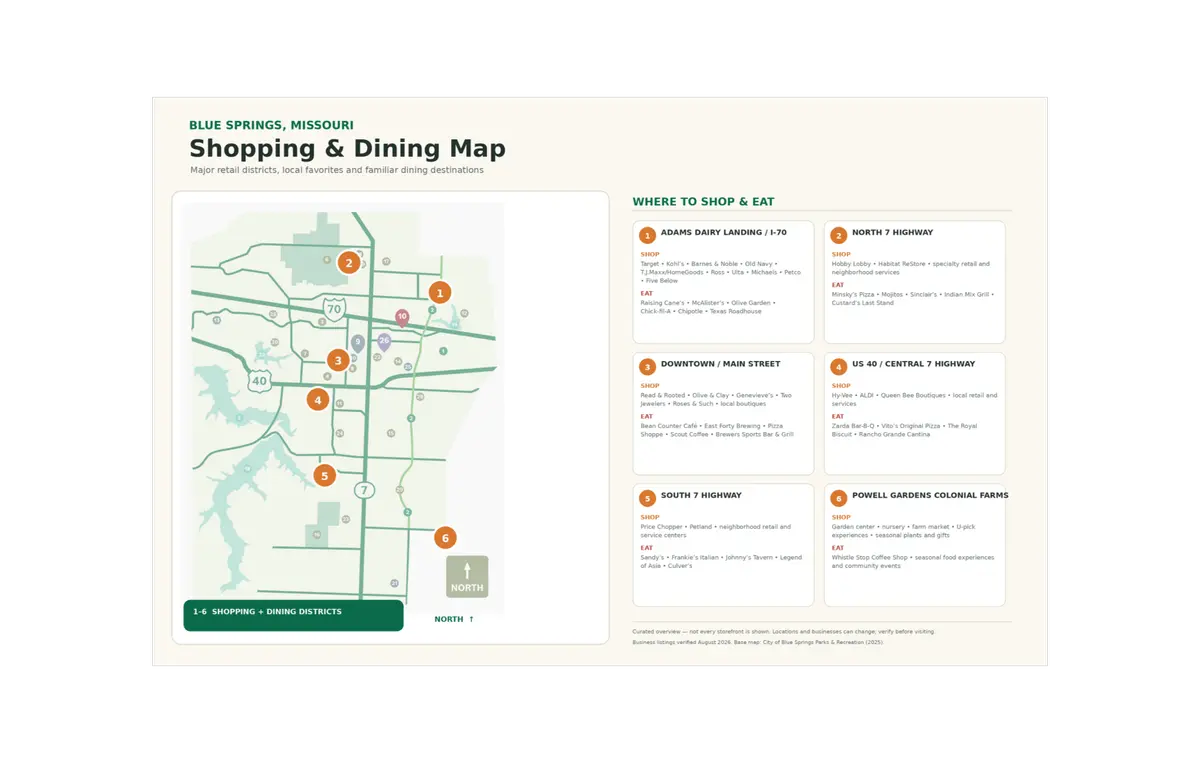This screenshot has height=763, width=1200.
Task: Click the 'Hobby Lobby • Habitat ReStore' store list
Action: tap(911, 268)
